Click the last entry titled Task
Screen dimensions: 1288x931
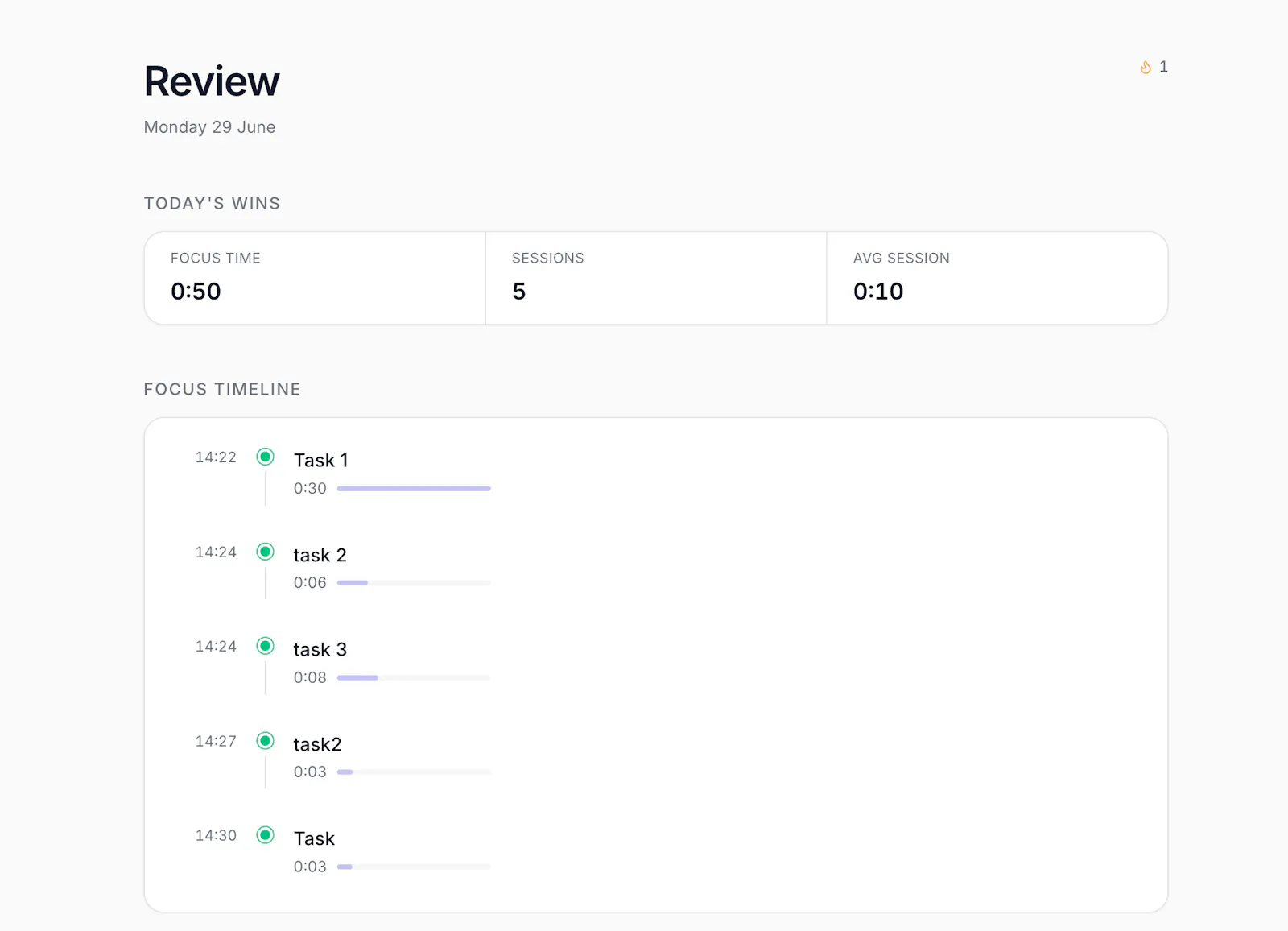[314, 839]
